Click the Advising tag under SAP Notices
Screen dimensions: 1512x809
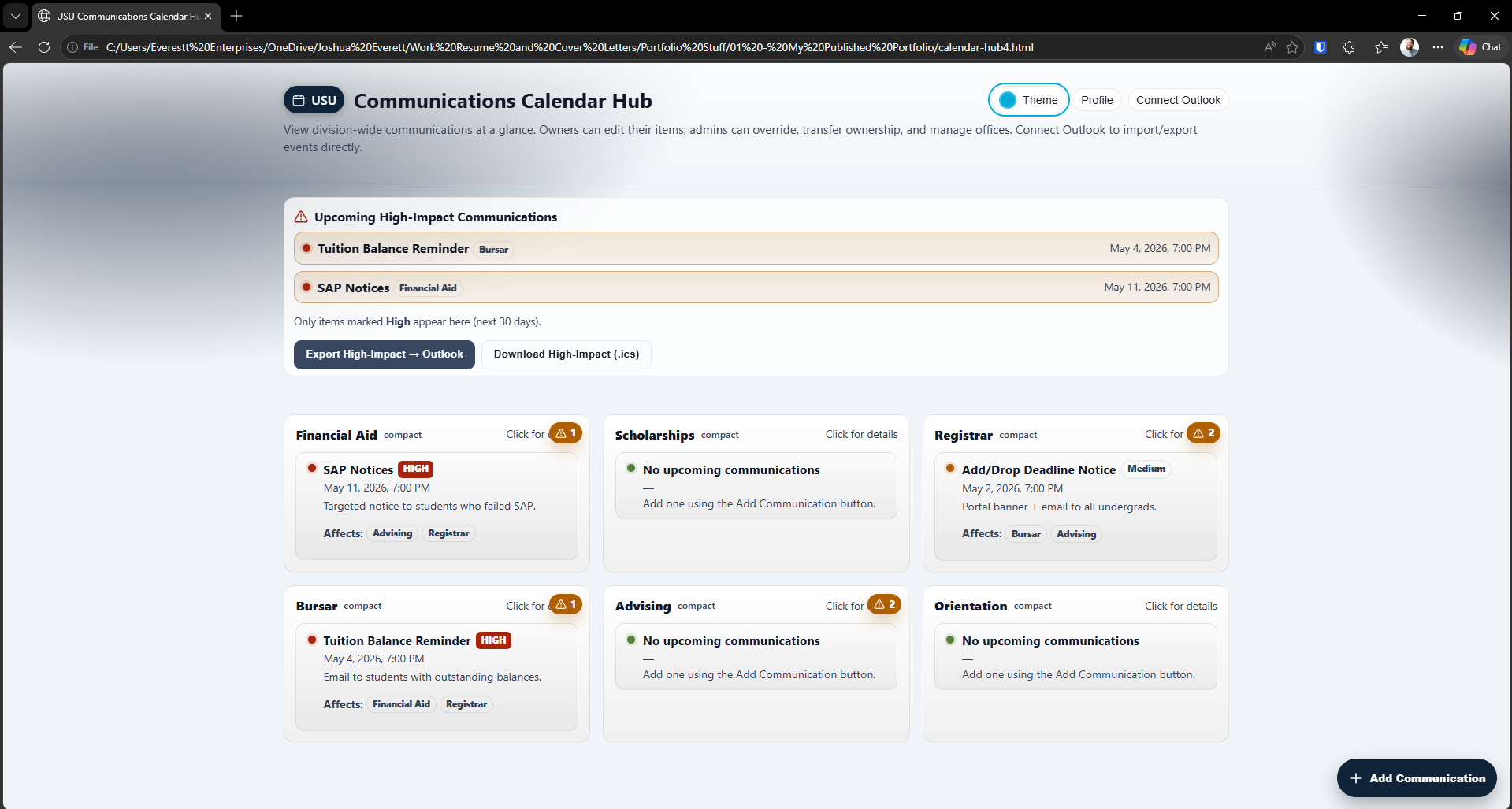[x=392, y=533]
